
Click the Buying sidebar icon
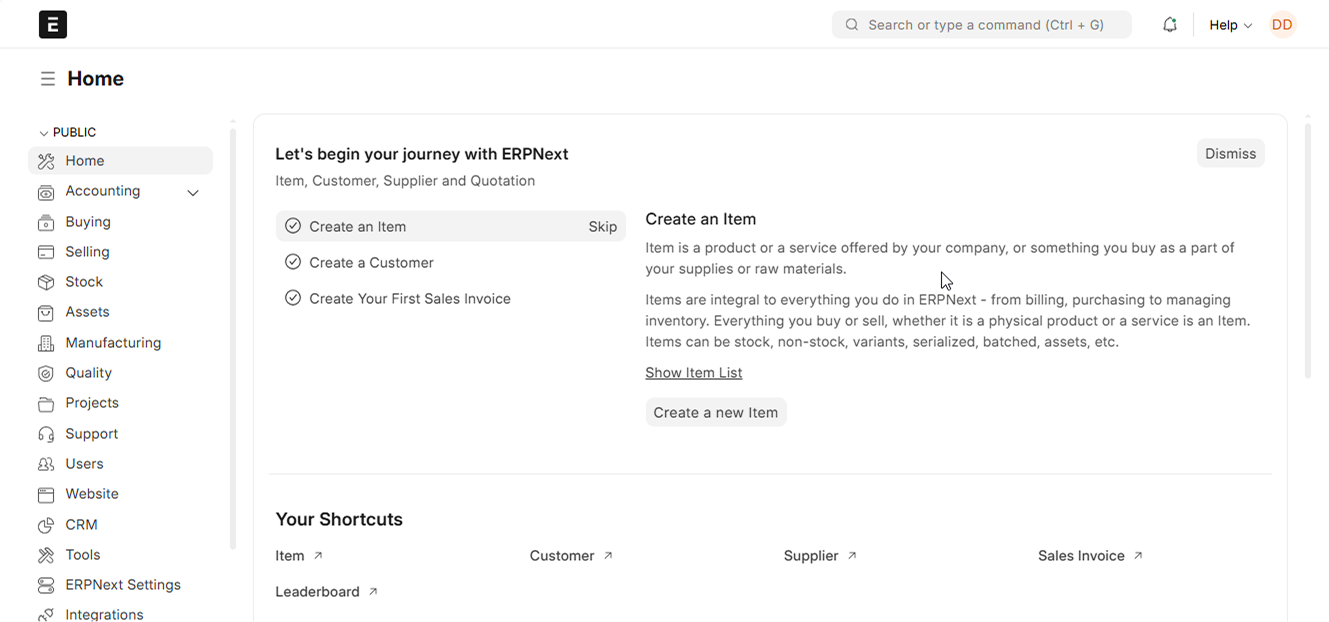[x=46, y=222]
